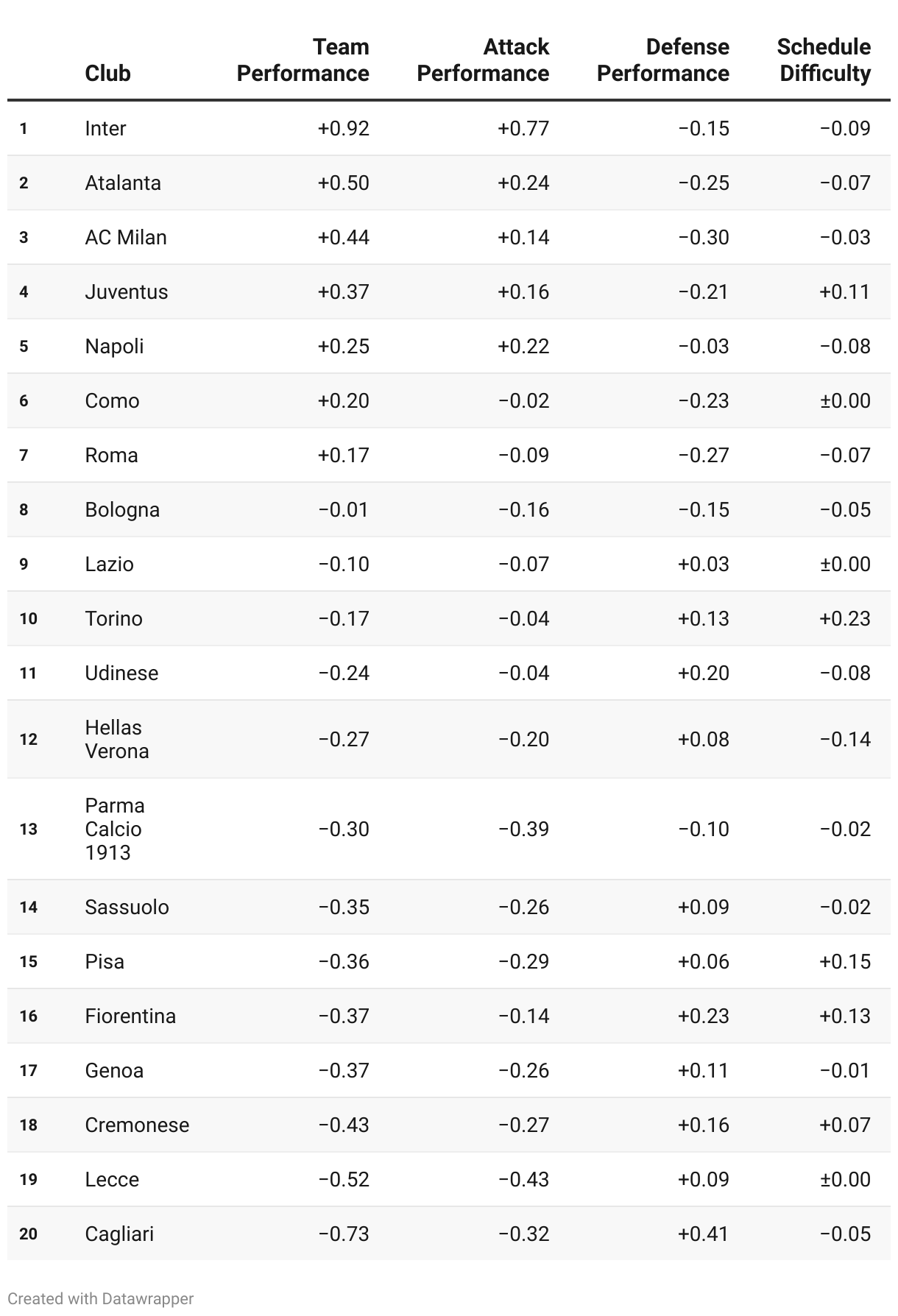
Task: Click the Atalanta club name
Action: tap(123, 183)
